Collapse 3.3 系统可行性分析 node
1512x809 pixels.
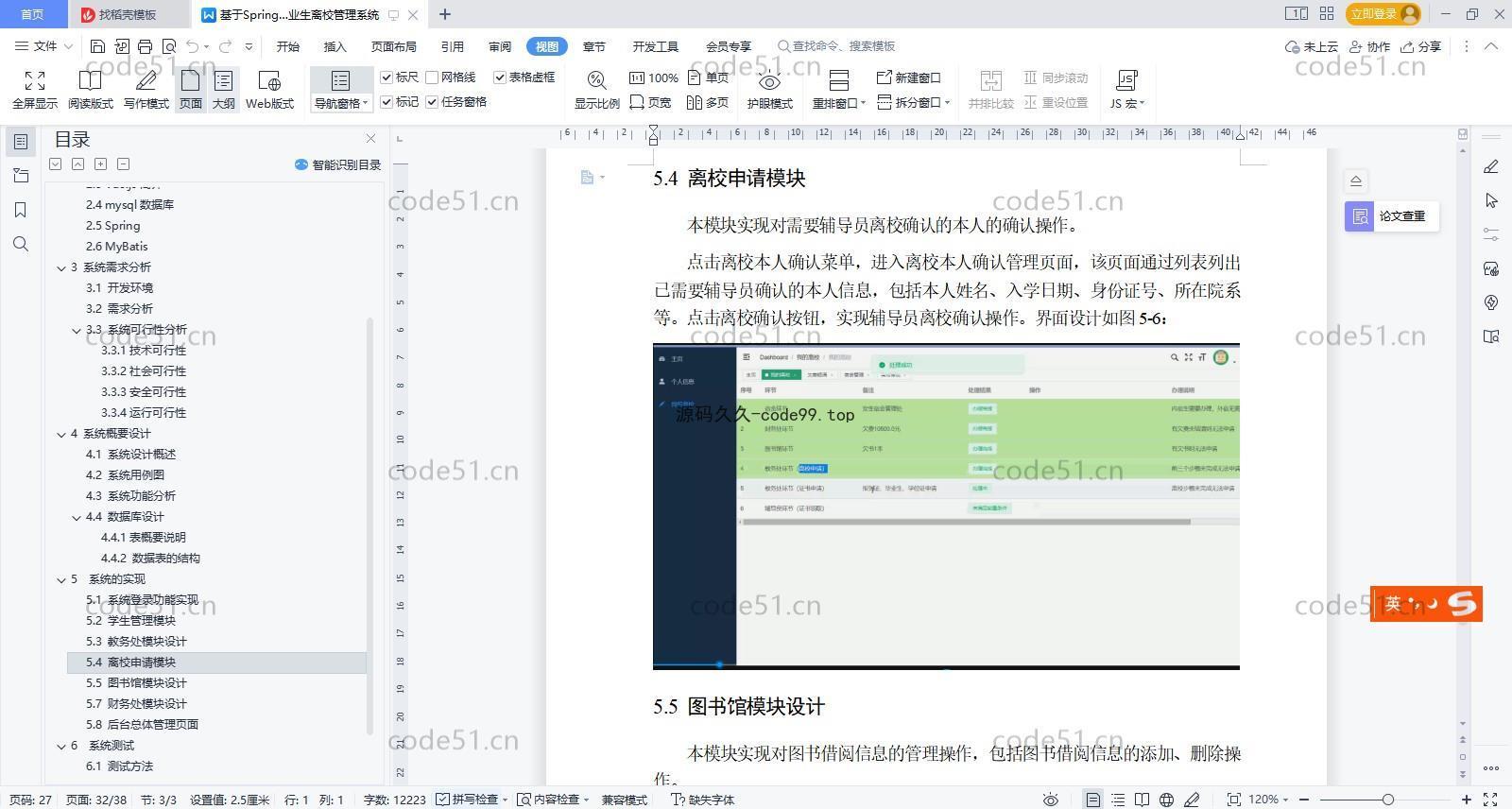77,330
